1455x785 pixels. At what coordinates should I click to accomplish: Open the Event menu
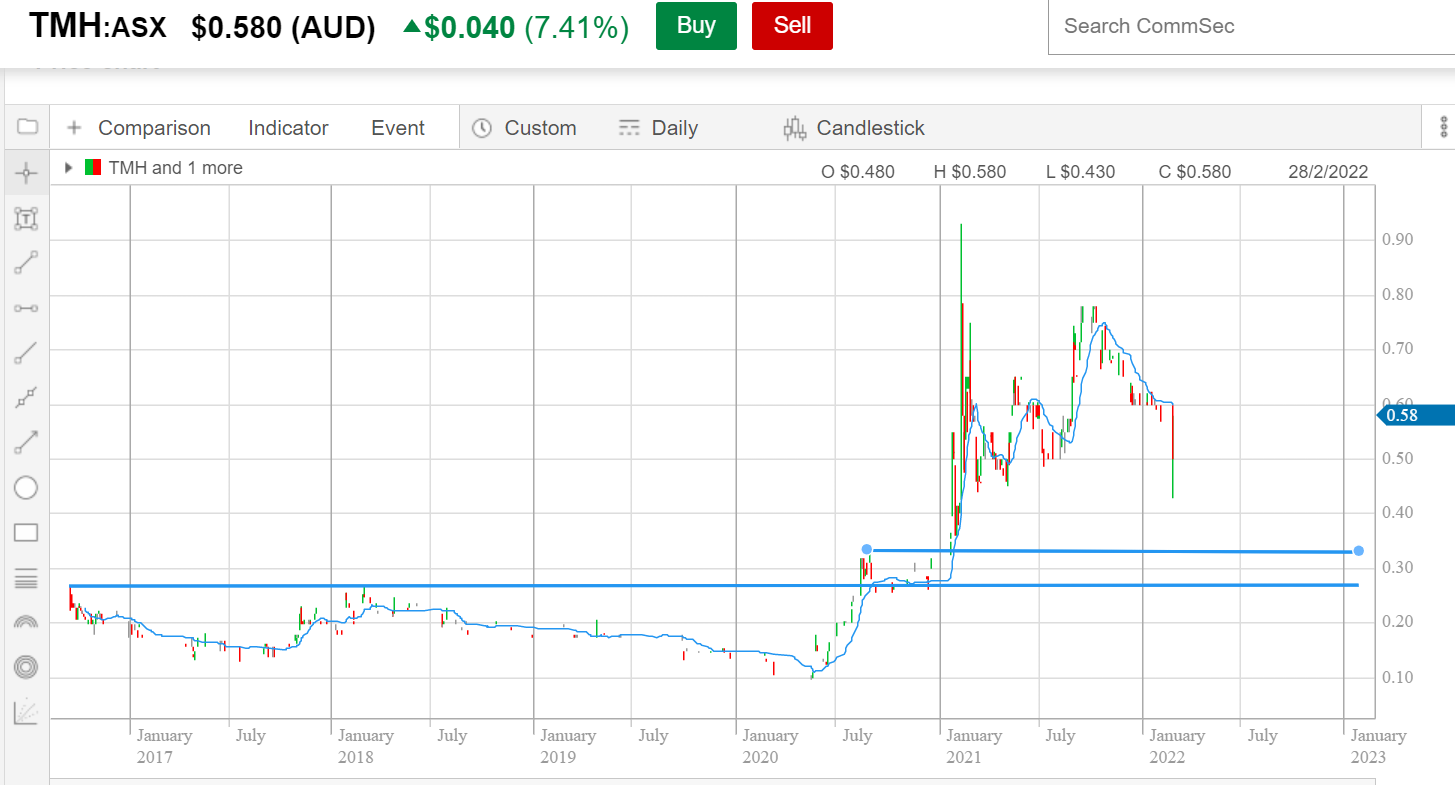pyautogui.click(x=398, y=128)
